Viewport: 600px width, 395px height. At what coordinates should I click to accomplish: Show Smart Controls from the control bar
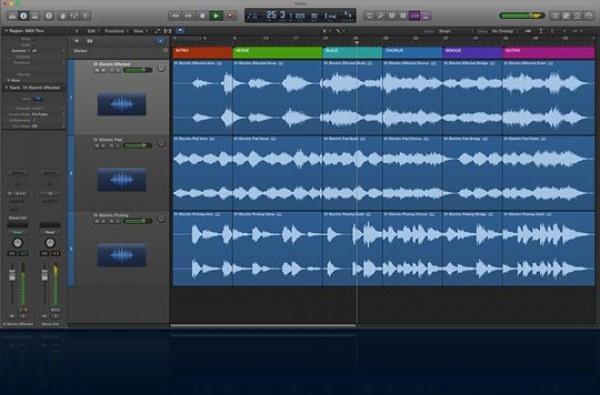pyautogui.click(x=63, y=16)
